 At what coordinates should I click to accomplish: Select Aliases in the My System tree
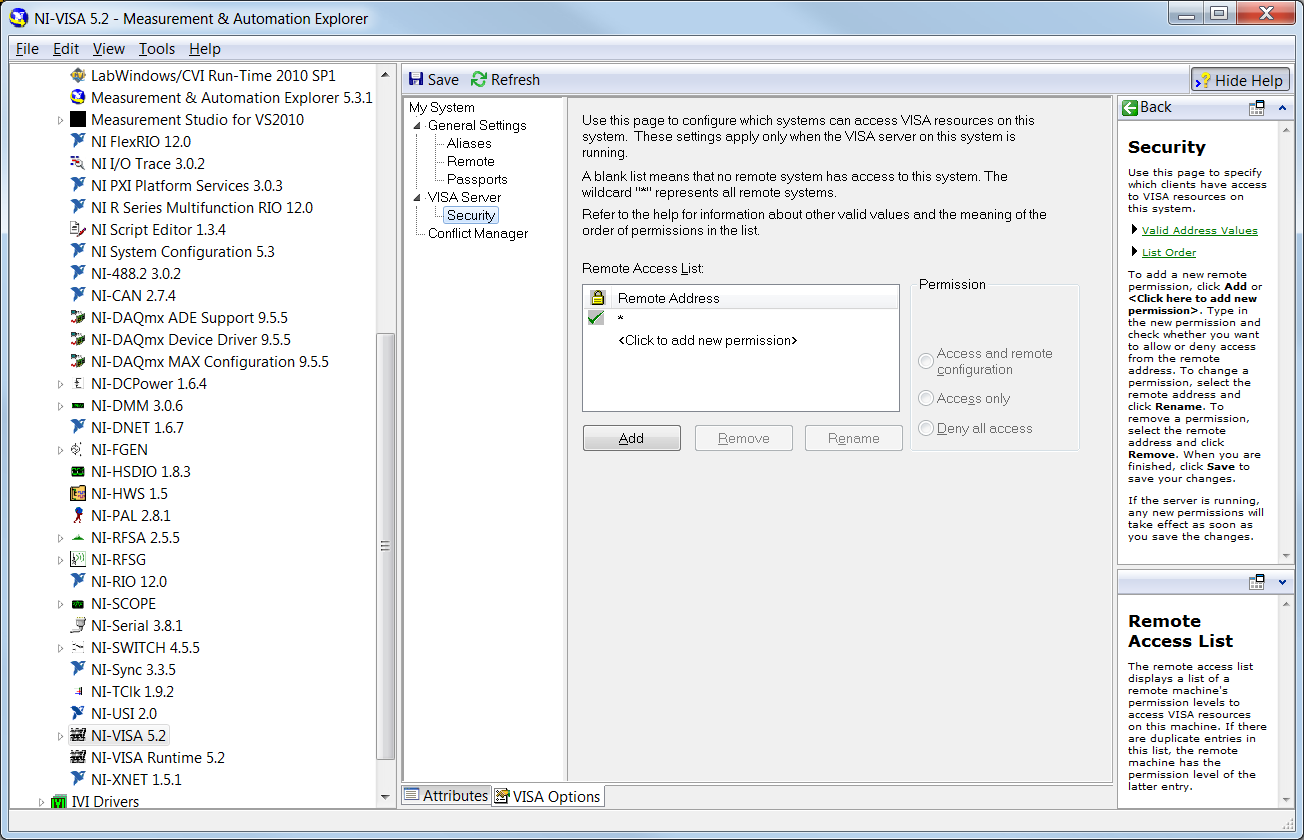(x=469, y=143)
